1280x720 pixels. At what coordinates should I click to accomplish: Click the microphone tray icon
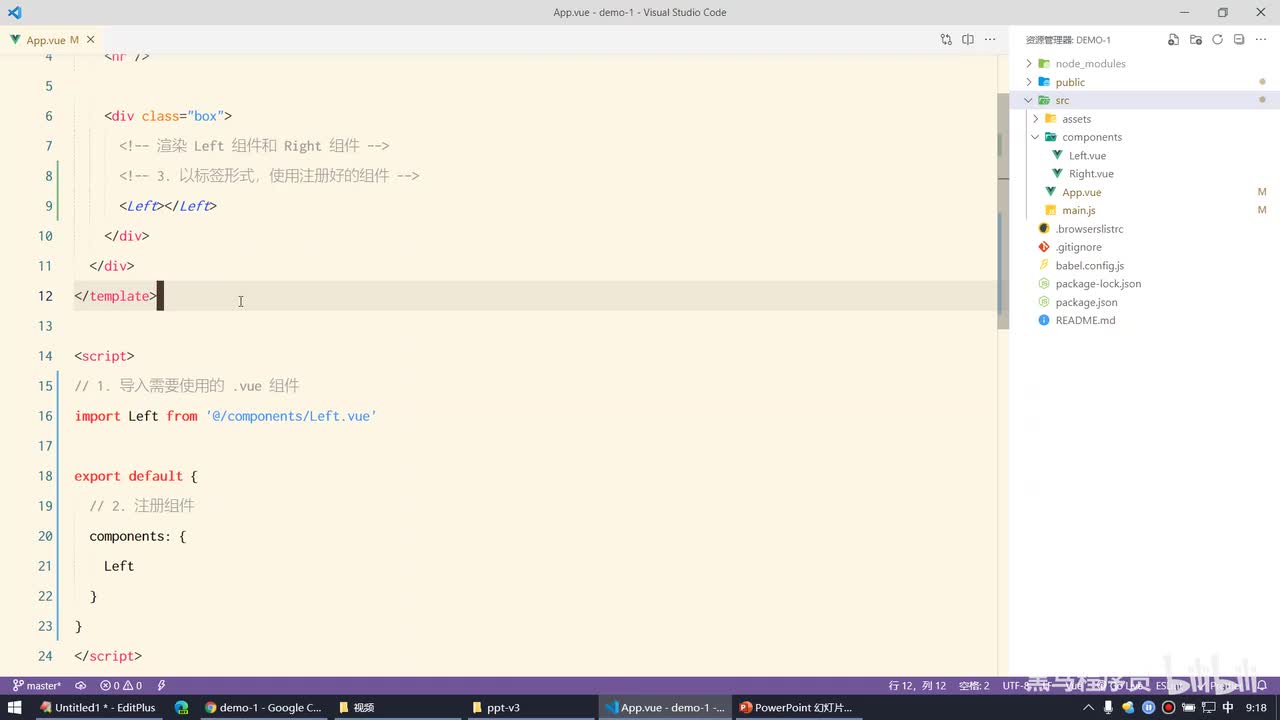(x=1109, y=707)
